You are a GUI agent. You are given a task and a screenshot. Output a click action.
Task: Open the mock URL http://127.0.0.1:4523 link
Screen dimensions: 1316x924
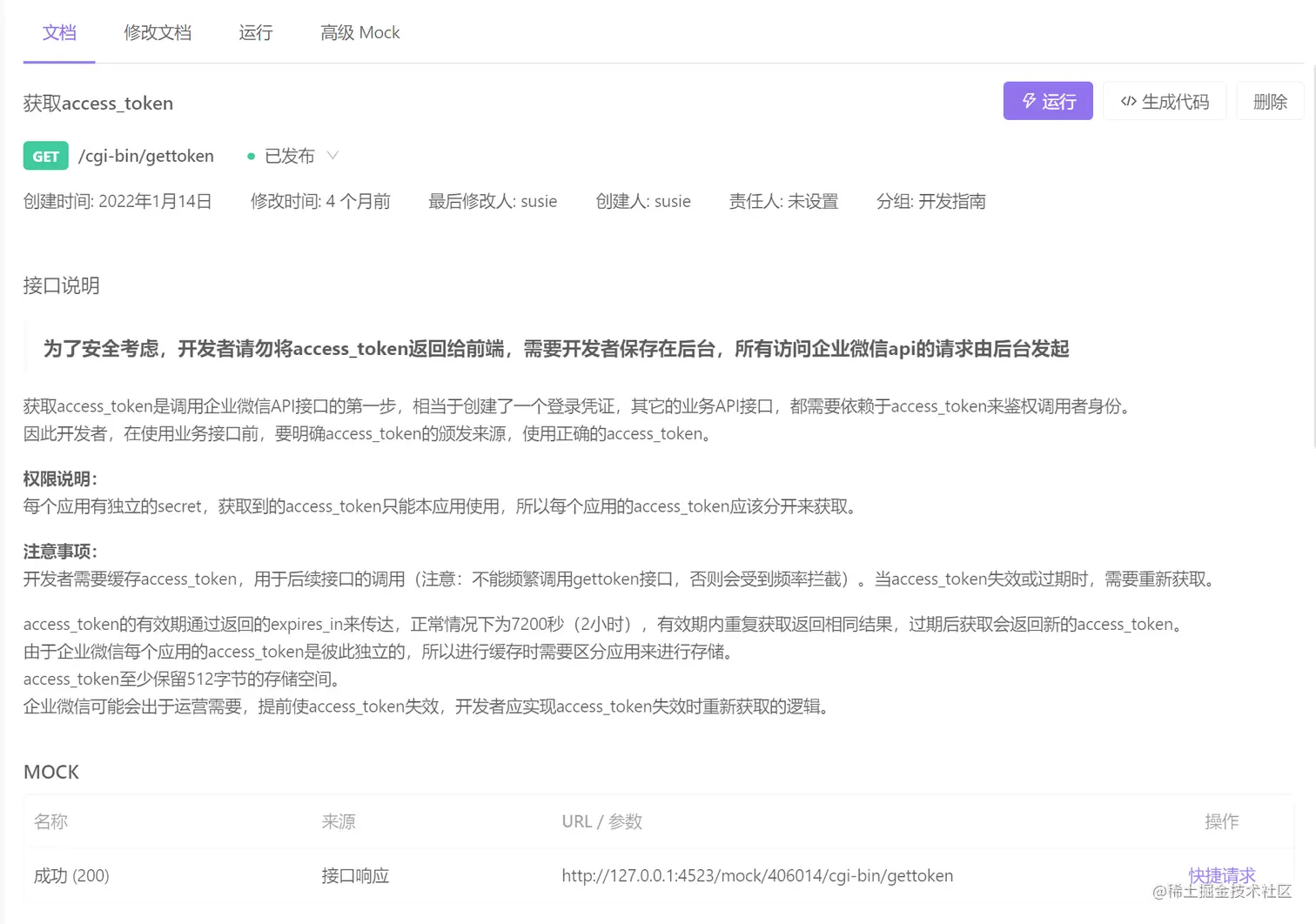(757, 876)
